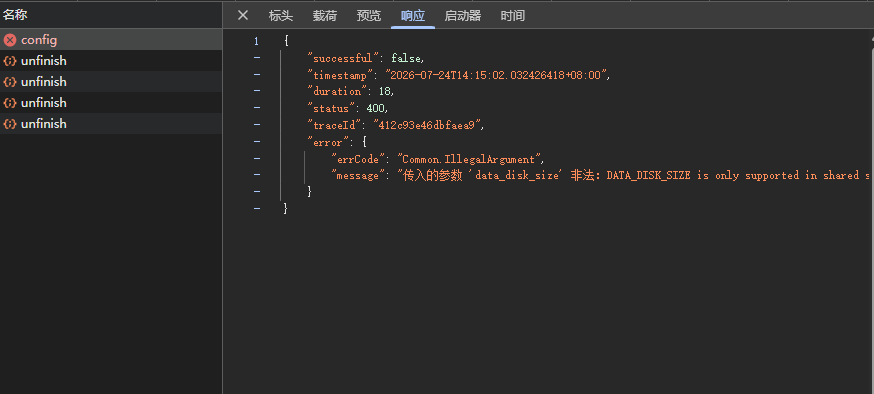Click the JSON icon of first unfinish request

pyautogui.click(x=9, y=61)
